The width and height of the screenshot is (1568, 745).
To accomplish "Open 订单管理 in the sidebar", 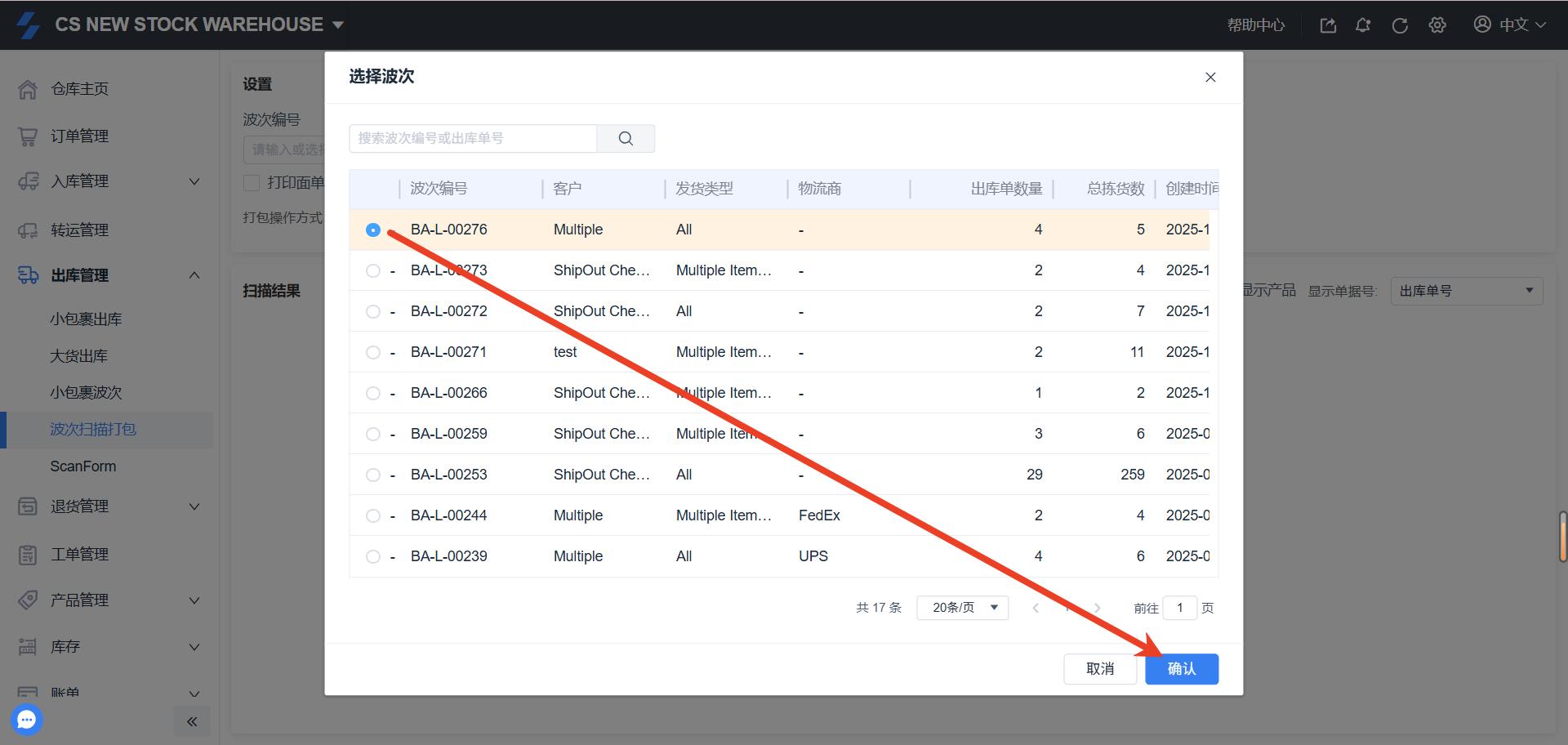I will (79, 136).
